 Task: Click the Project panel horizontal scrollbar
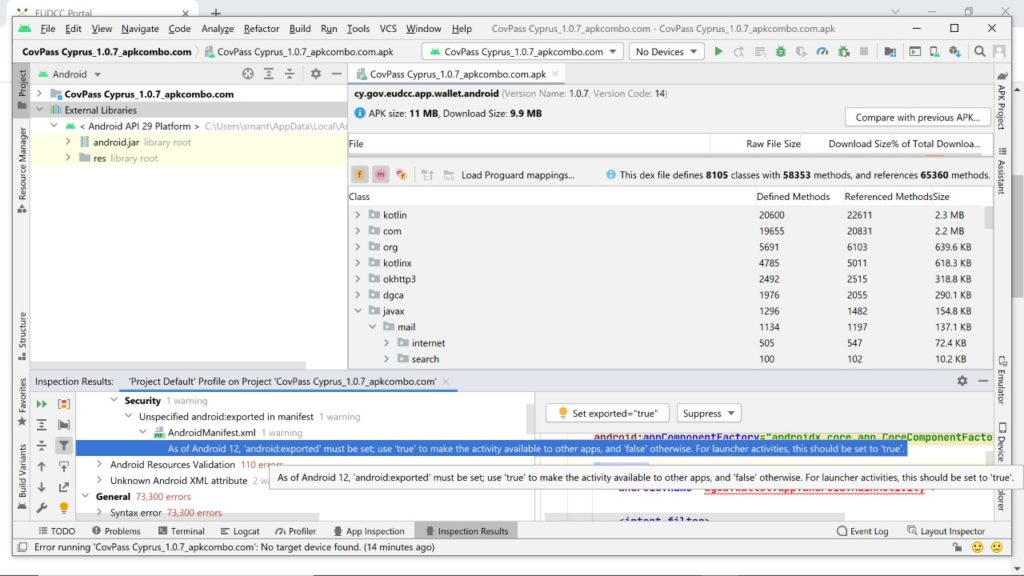168,365
